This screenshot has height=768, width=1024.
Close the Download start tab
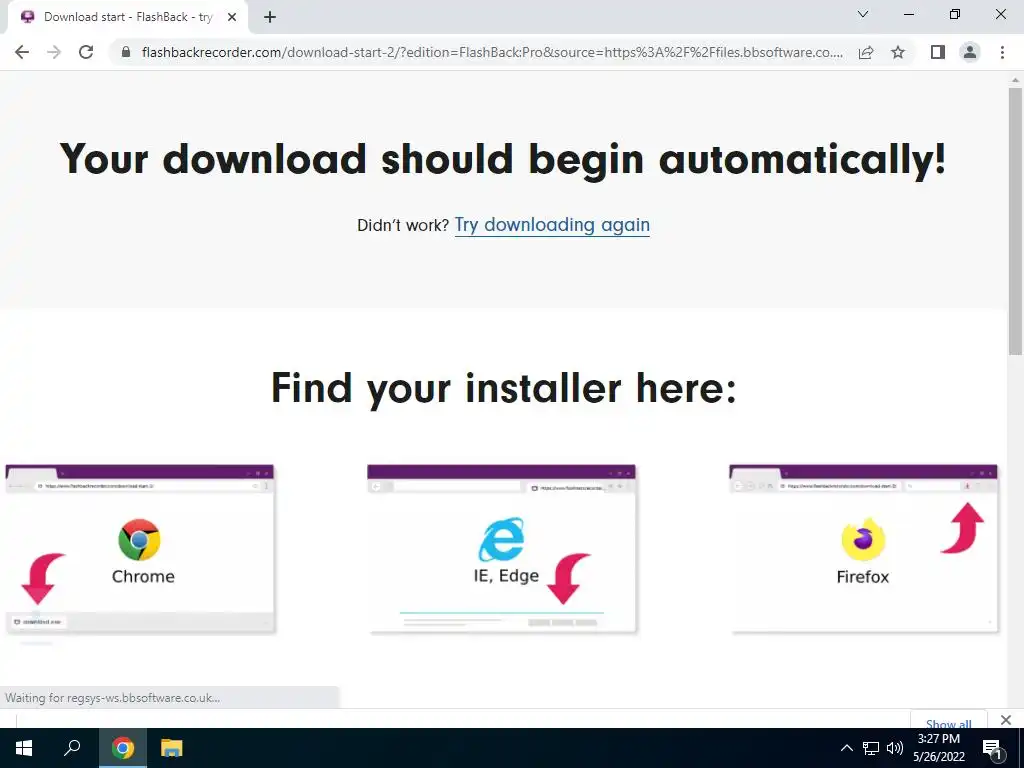pos(232,17)
